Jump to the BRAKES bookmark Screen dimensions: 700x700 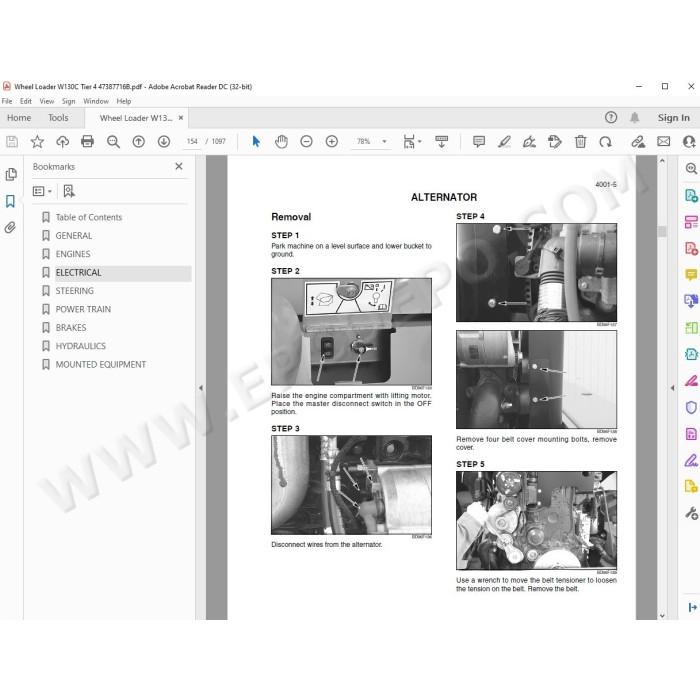tap(71, 328)
